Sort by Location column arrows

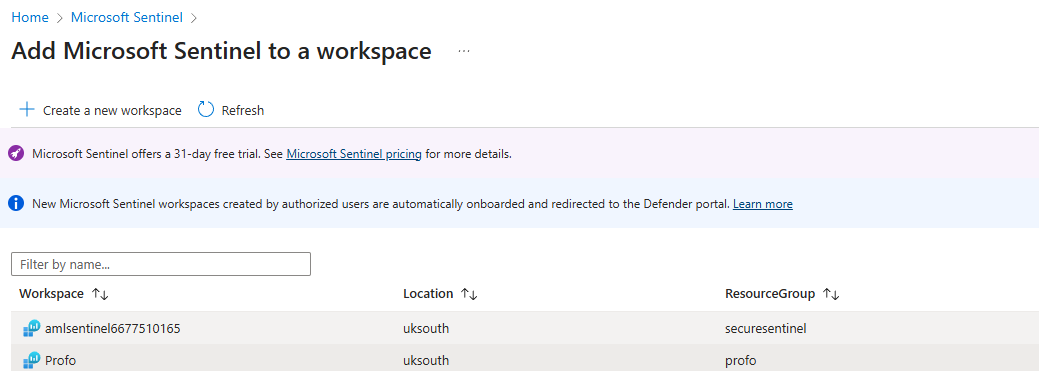coord(469,294)
